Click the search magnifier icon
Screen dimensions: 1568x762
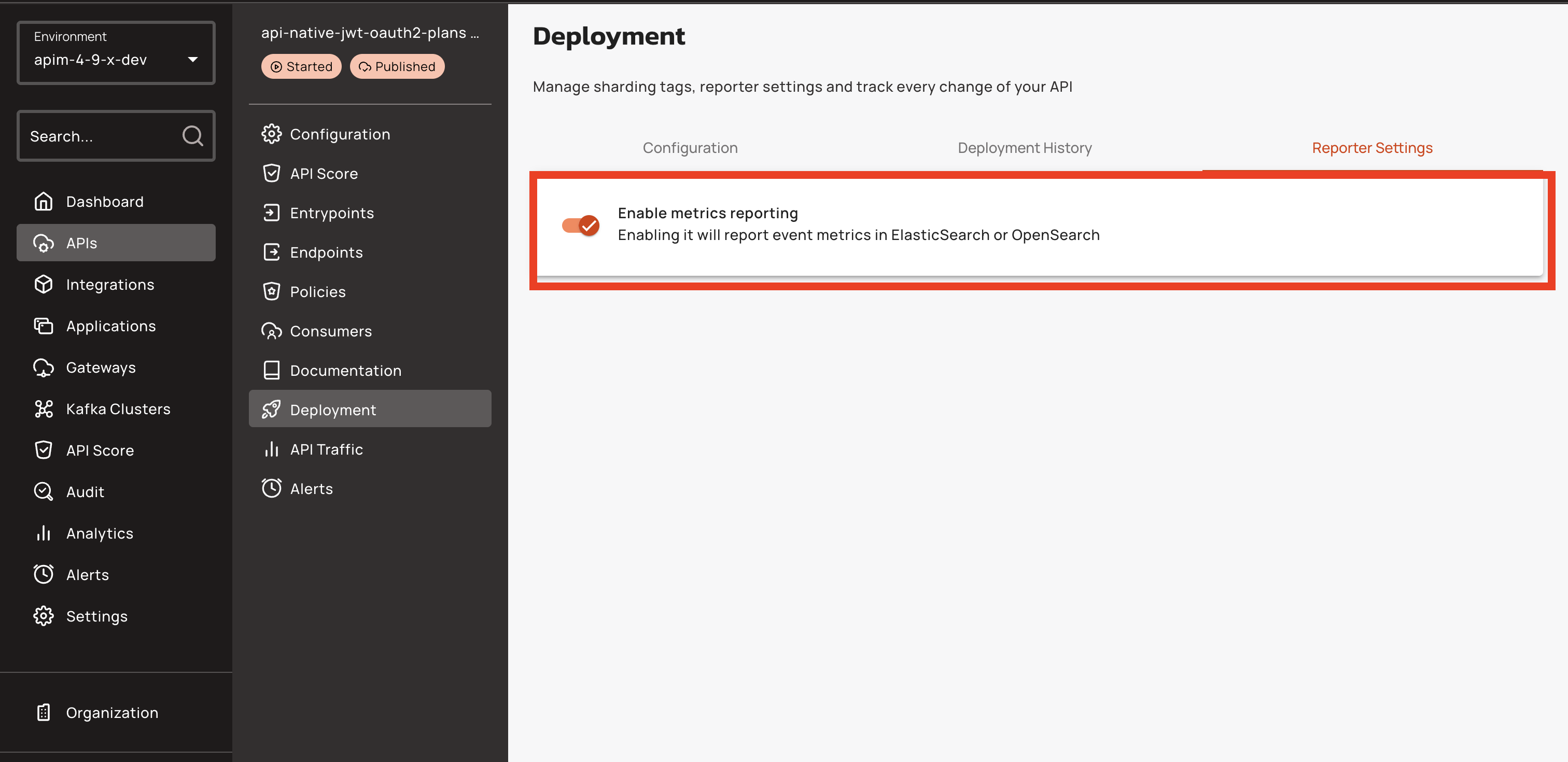click(x=192, y=136)
